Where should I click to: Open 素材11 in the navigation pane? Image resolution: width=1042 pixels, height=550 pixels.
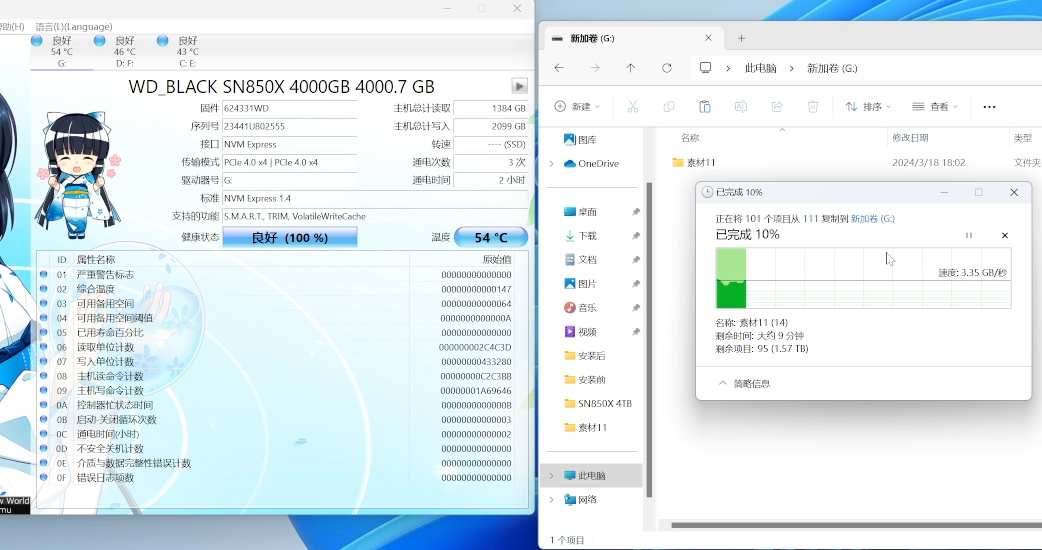point(585,427)
